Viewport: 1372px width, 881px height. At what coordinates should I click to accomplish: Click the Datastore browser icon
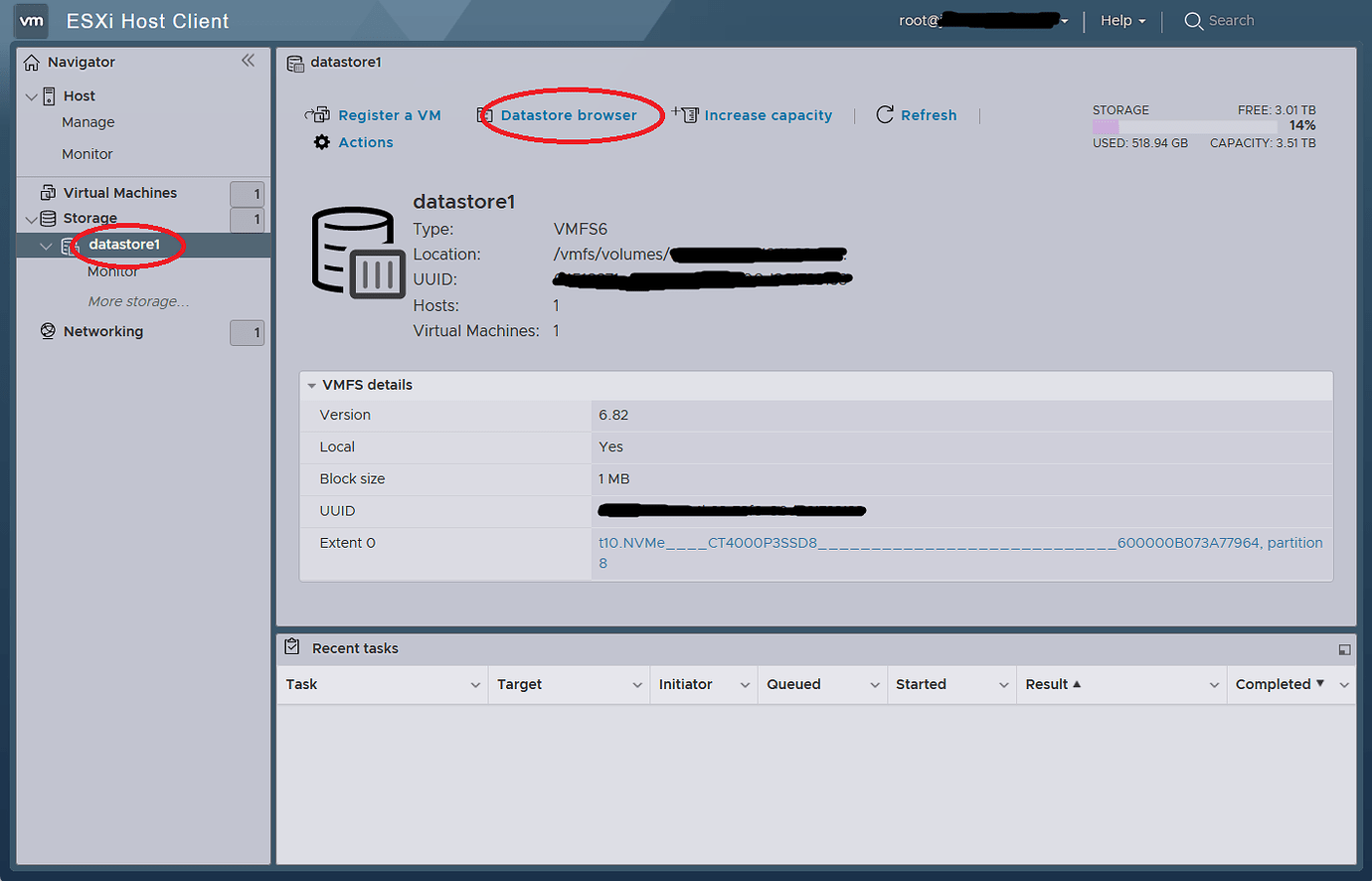pos(486,115)
